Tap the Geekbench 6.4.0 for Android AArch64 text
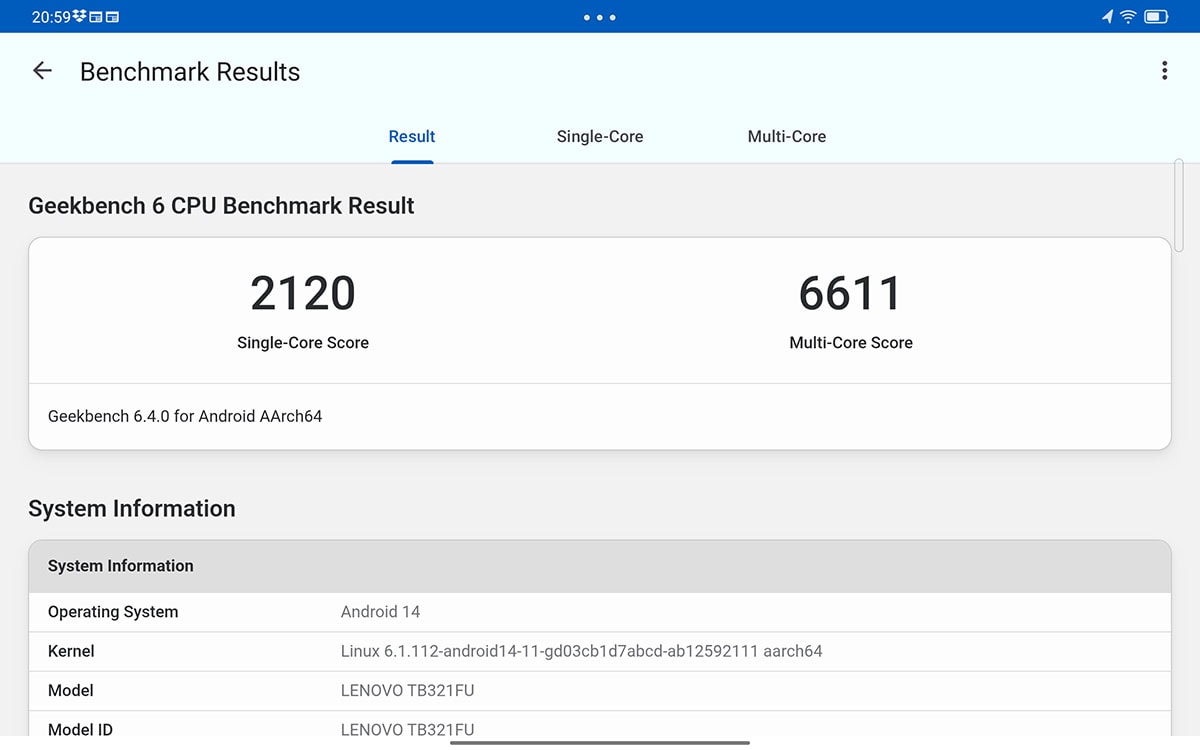The height and width of the screenshot is (750, 1200). 184,416
